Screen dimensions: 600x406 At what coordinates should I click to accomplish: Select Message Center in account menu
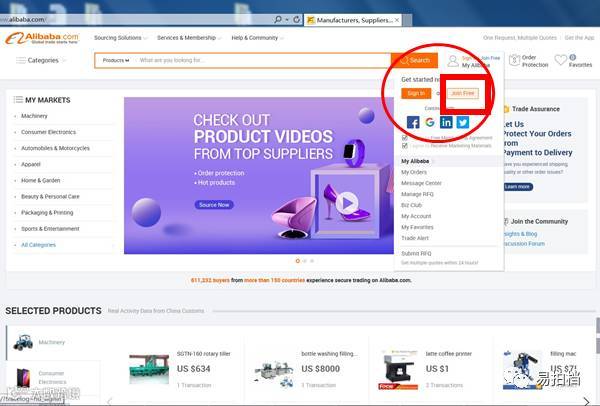421,183
